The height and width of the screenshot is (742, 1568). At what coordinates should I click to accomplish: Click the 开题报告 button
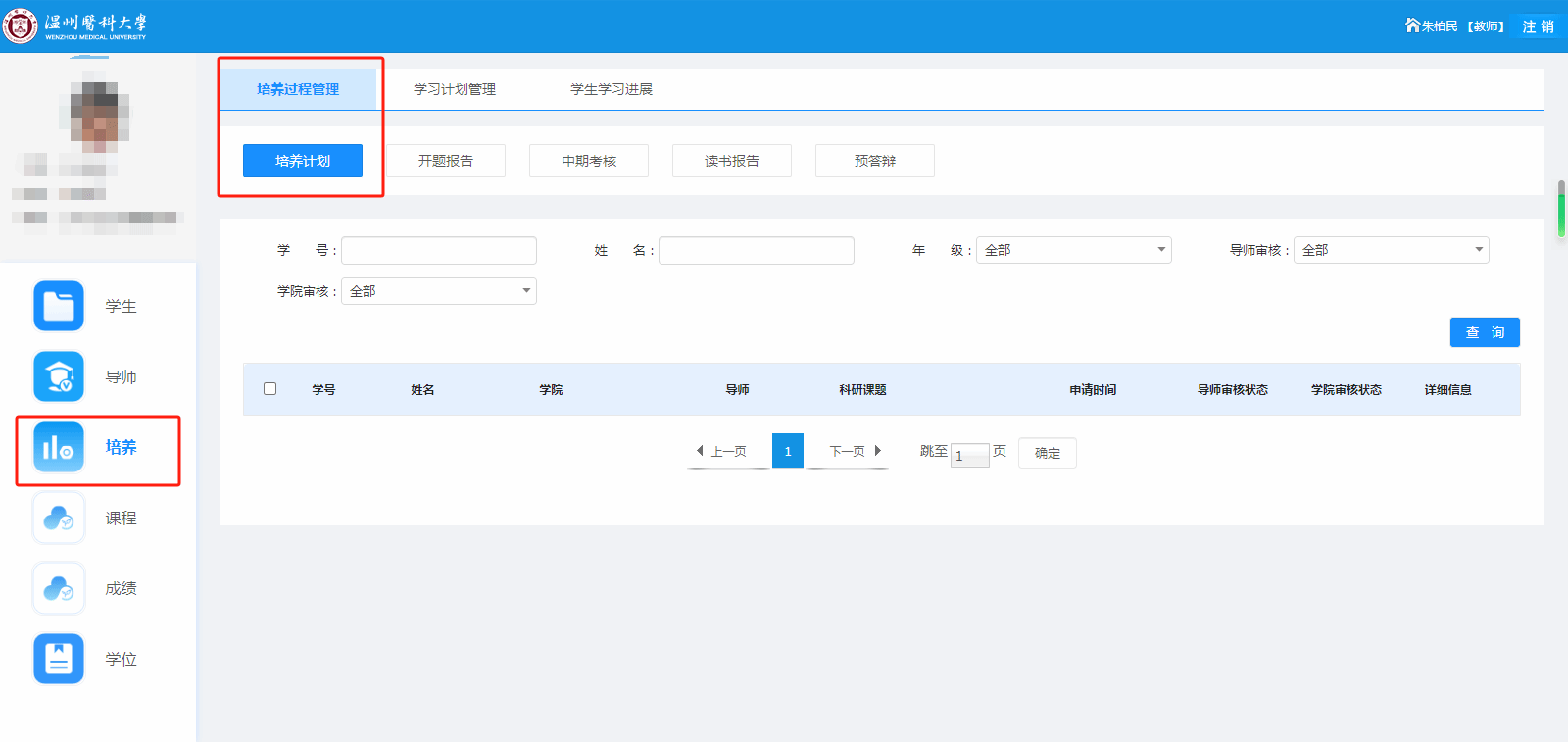pos(446,161)
